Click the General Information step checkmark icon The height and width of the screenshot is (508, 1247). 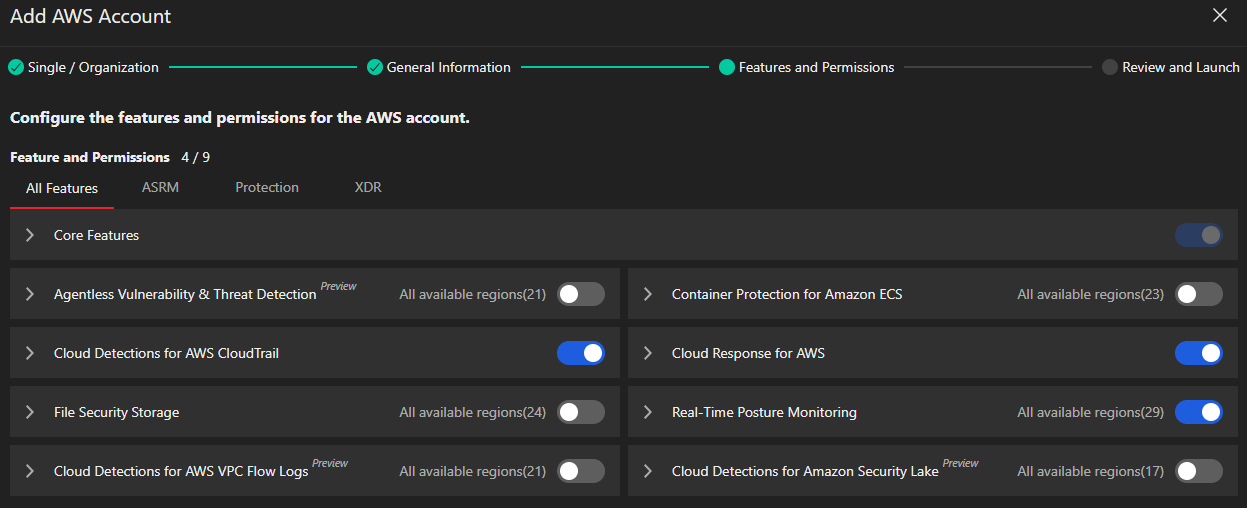pos(375,68)
